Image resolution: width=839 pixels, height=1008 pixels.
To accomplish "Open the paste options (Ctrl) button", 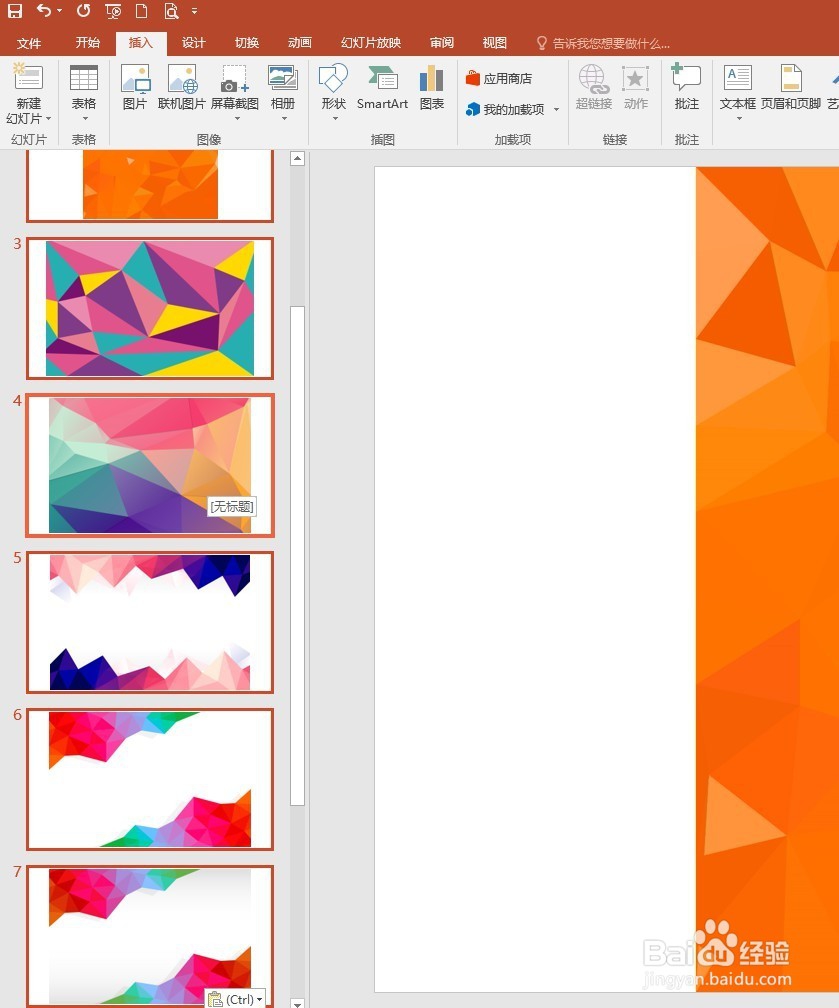I will (235, 999).
